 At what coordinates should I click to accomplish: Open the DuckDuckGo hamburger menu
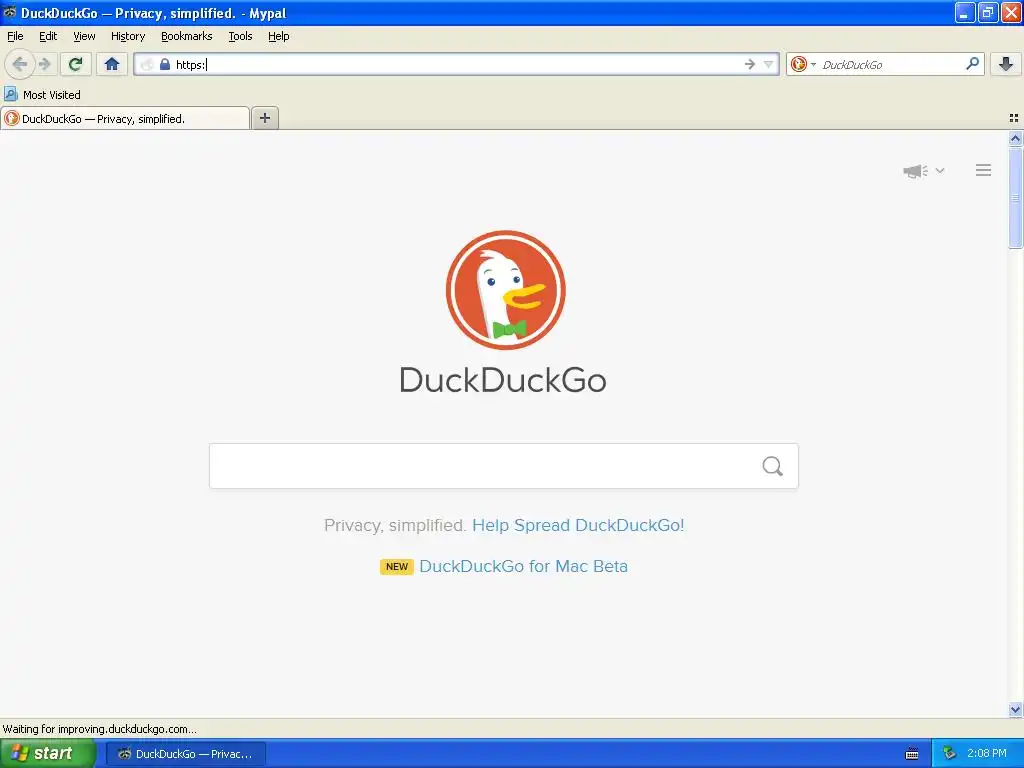[x=984, y=170]
